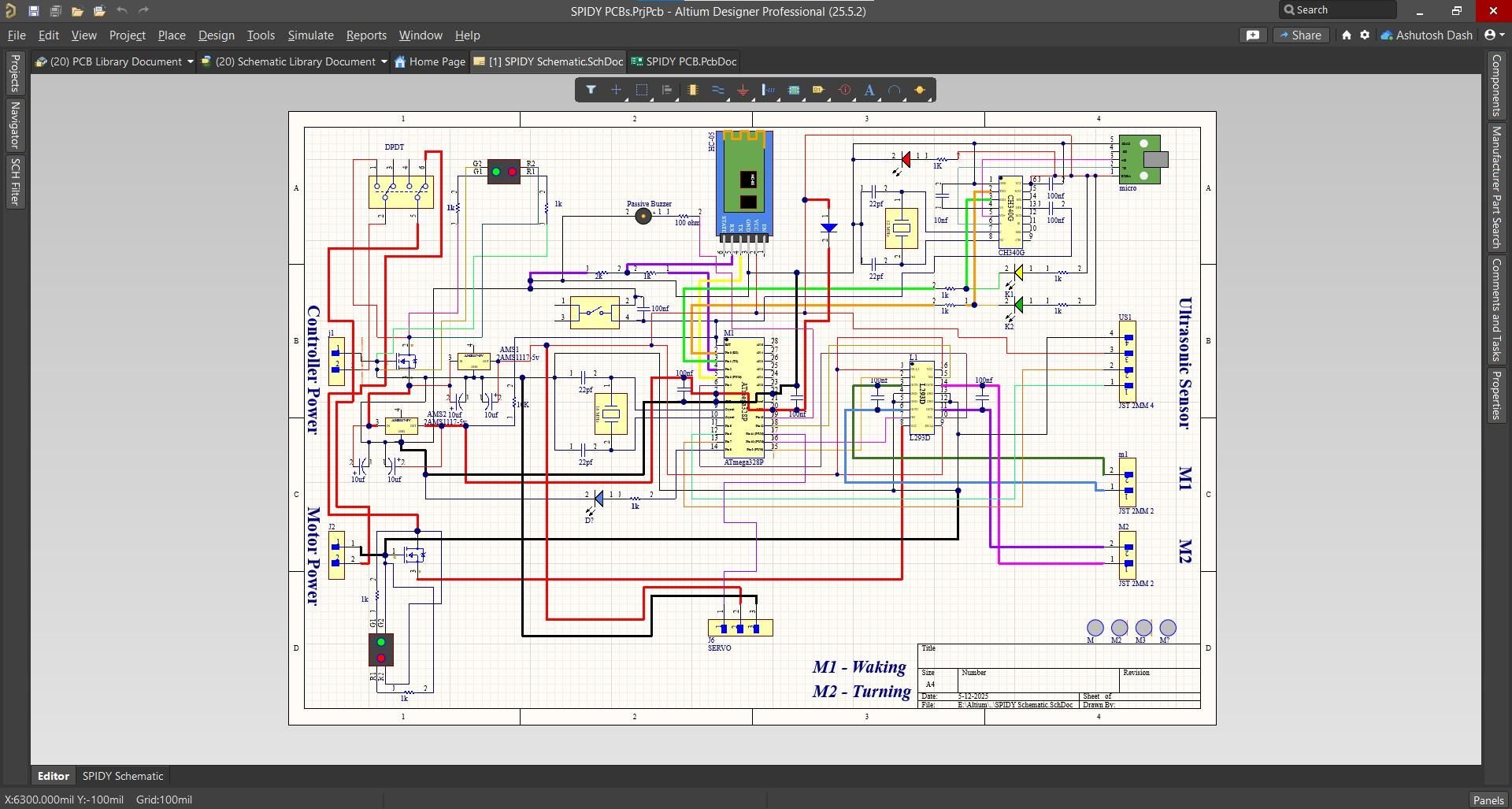Click the Place Arc drawing tool
This screenshot has width=1512, height=809.
[x=895, y=90]
